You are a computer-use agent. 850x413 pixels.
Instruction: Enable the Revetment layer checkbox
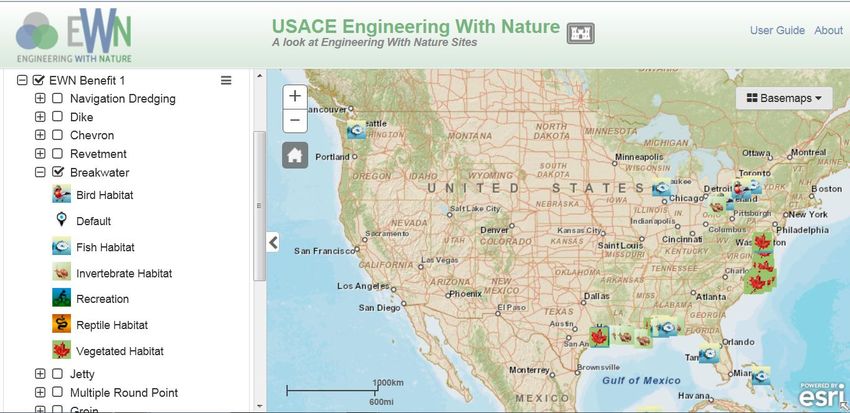[x=57, y=153]
